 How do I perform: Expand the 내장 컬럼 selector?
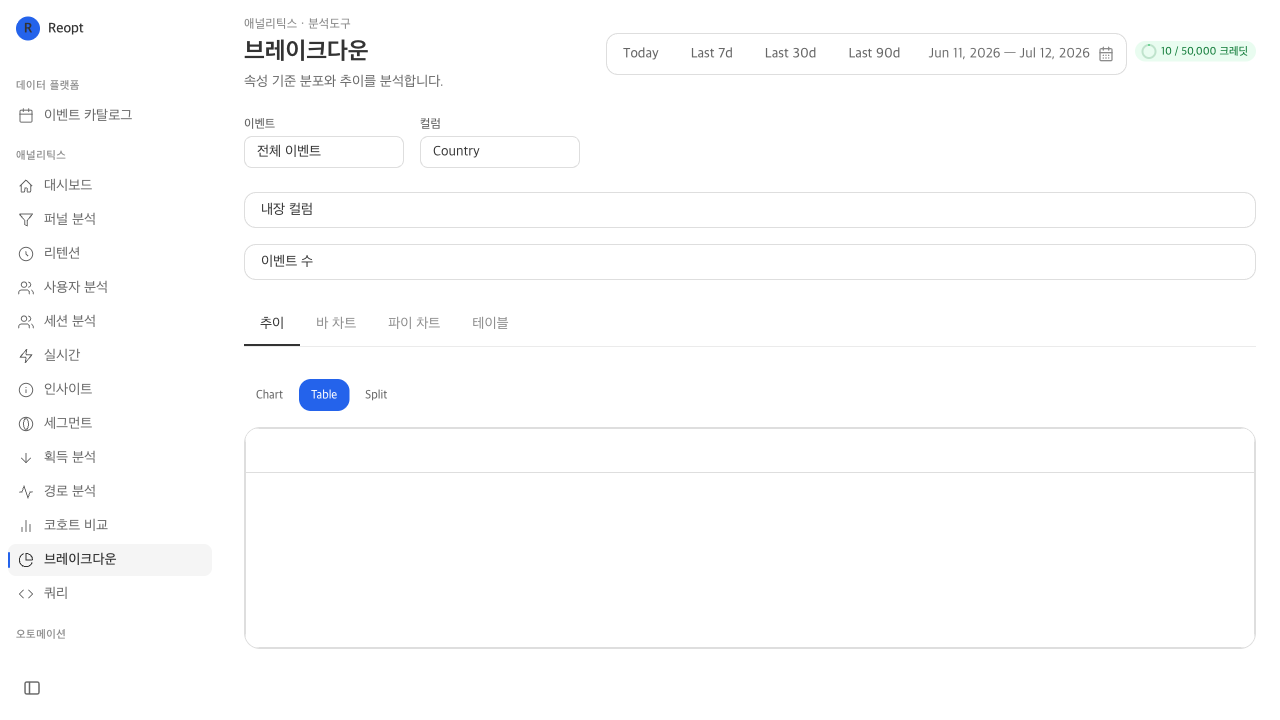750,210
